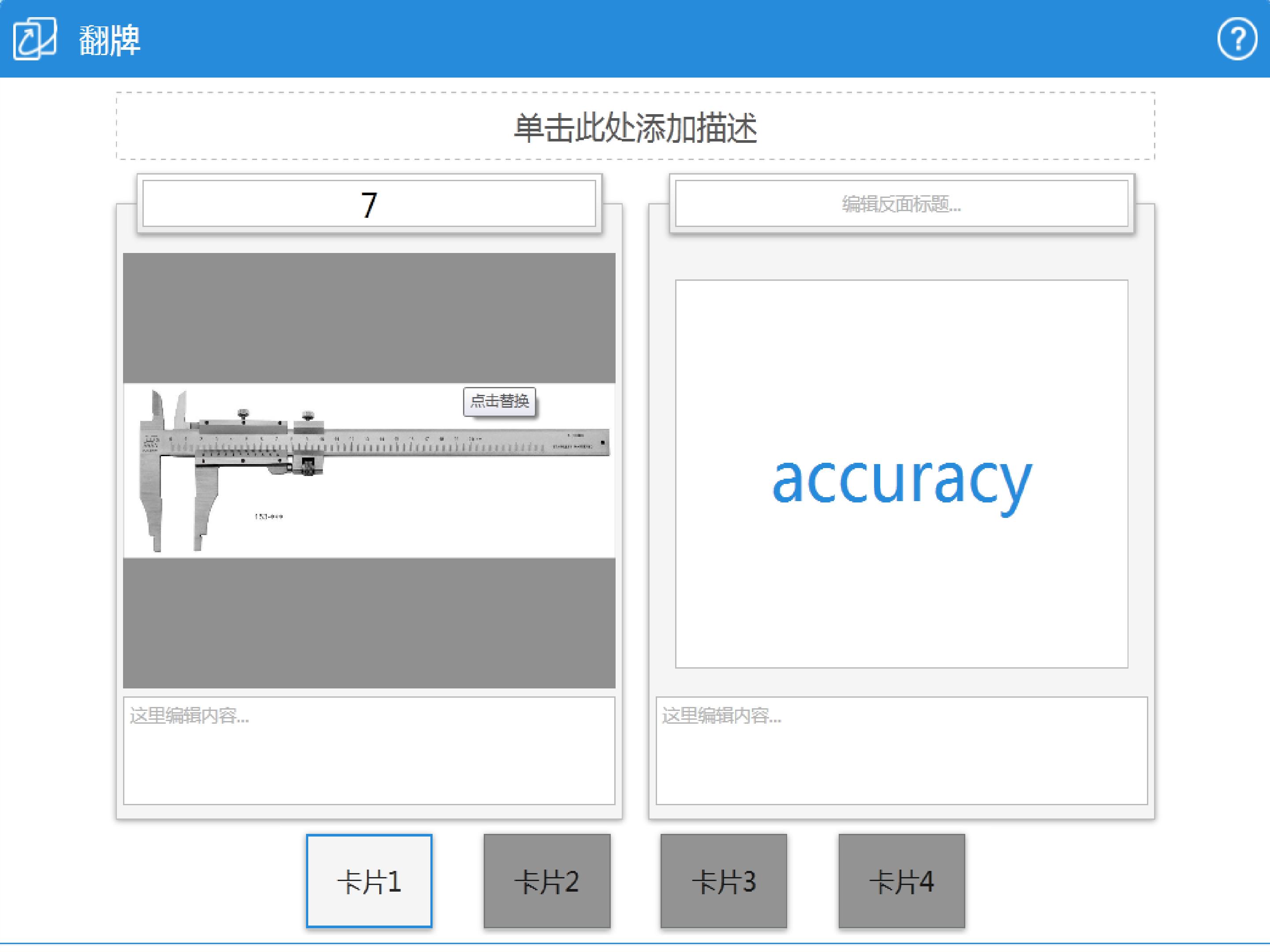1270x952 pixels.
Task: Click the back card content text area
Action: 901,751
